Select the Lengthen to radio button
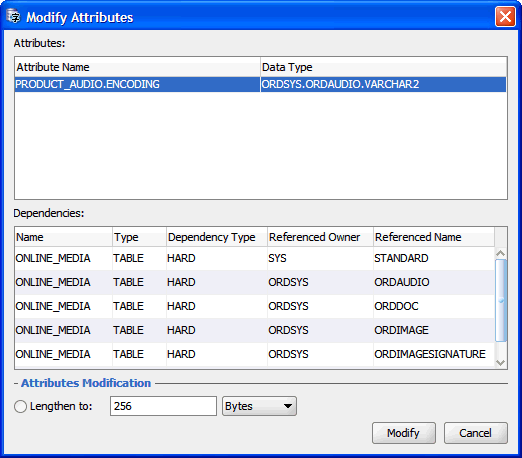Image resolution: width=522 pixels, height=458 pixels. (20, 406)
